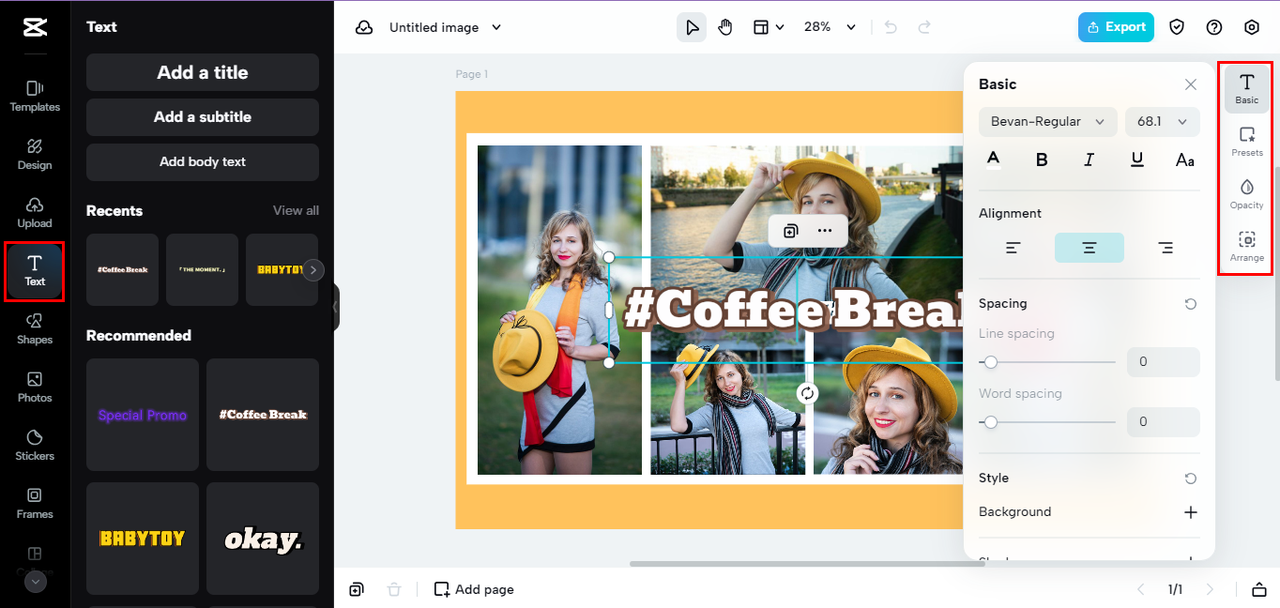
Task: Switch to the Arrange tab
Action: [x=1247, y=247]
